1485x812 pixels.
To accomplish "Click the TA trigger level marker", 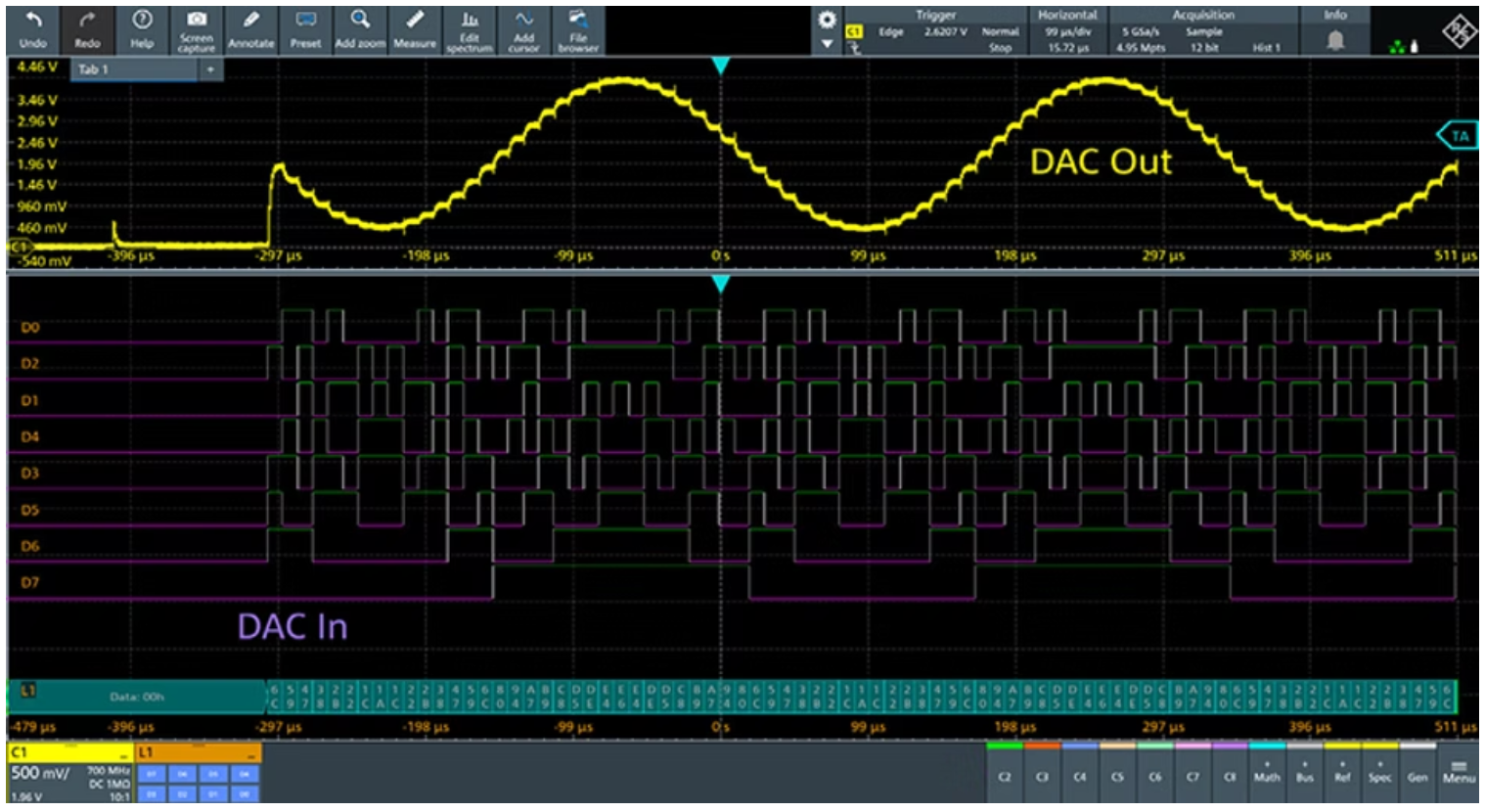I will 1459,136.
